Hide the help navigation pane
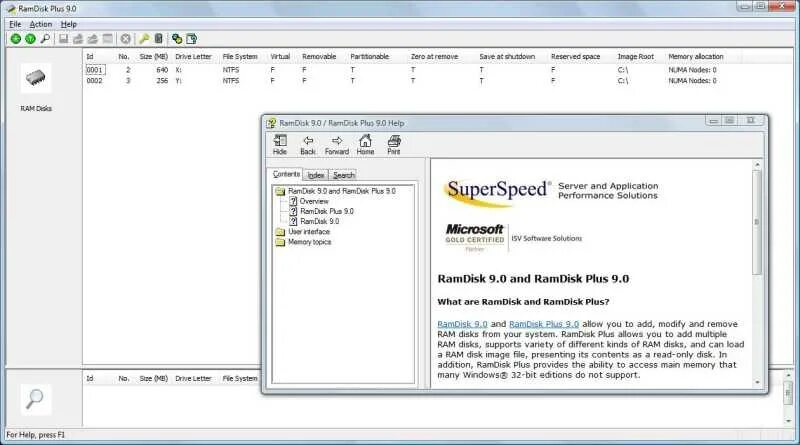800x445 pixels. pos(280,145)
